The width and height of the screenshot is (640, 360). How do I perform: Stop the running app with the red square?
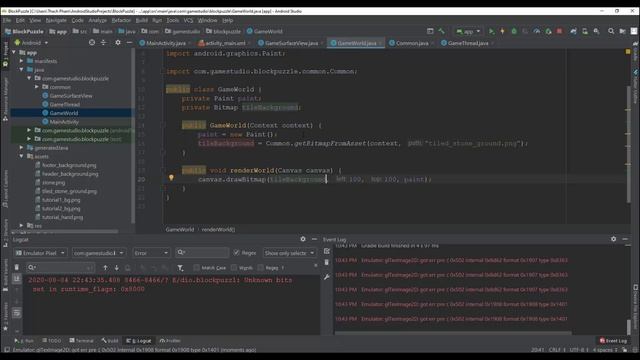560,31
